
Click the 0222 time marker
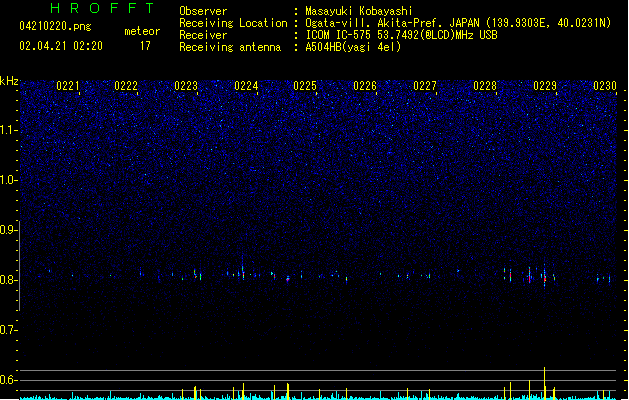point(126,86)
